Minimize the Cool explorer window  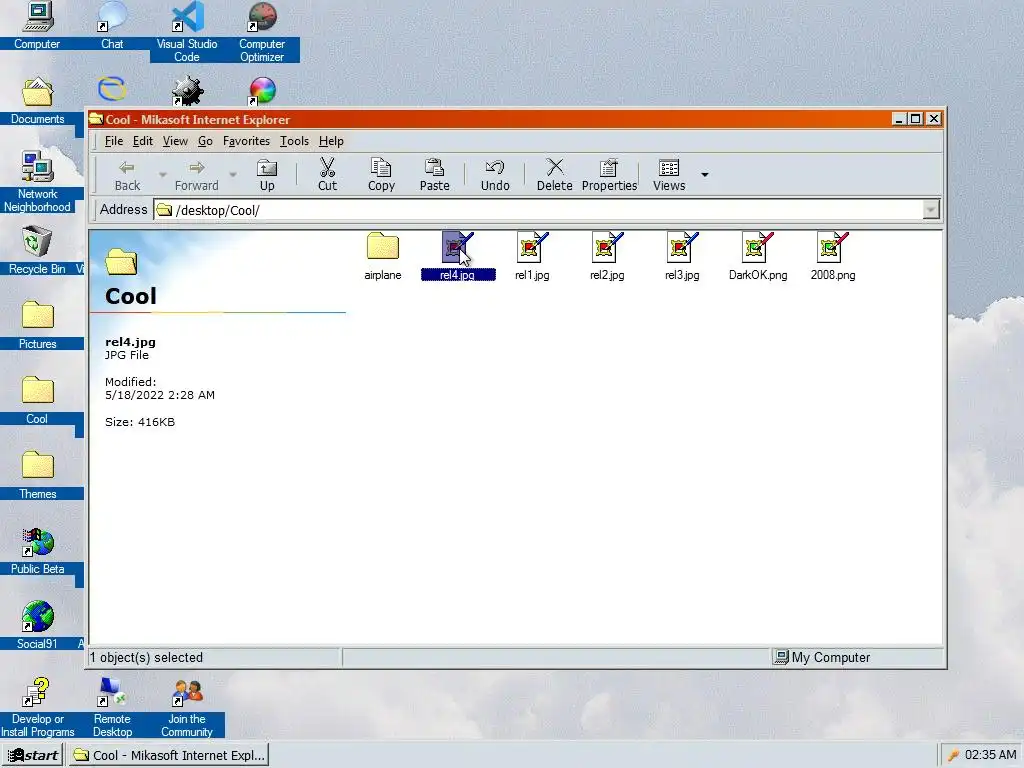[x=899, y=119]
